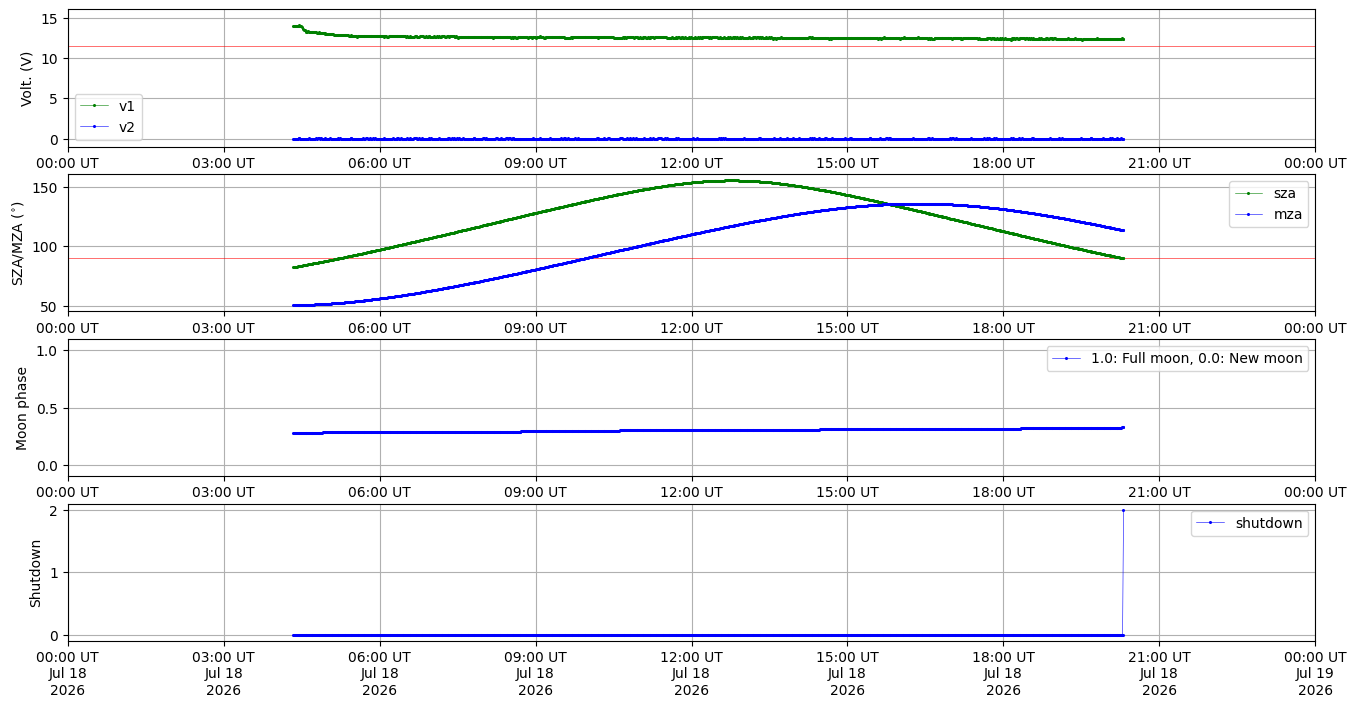
Task: Click the red threshold line in voltage plot
Action: point(691,46)
